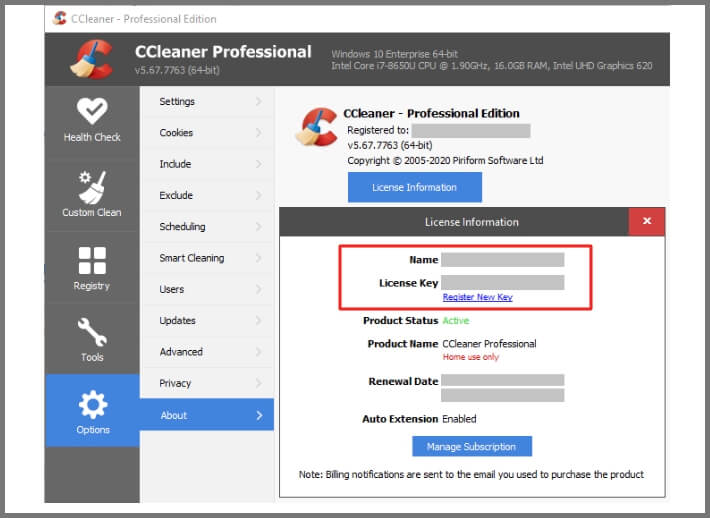Close the License Information dialog
The image size is (710, 518).
coord(646,221)
